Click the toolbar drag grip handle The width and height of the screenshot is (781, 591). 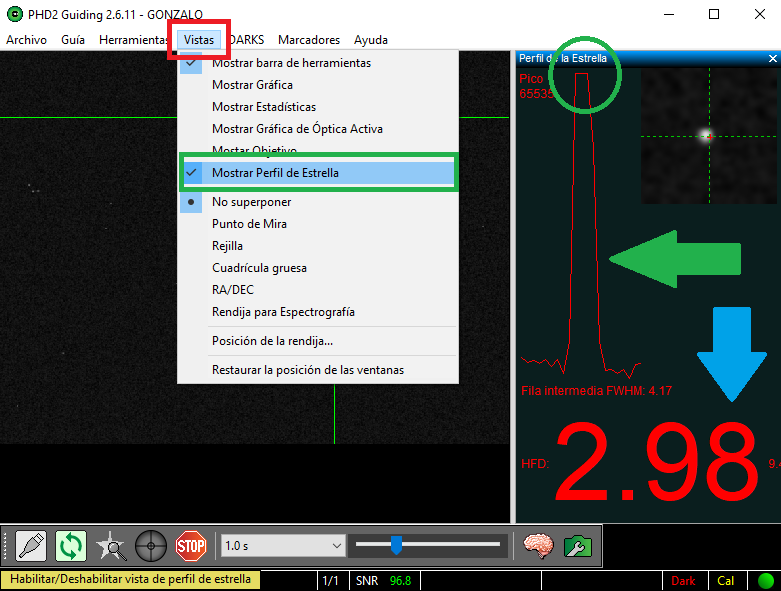5,546
